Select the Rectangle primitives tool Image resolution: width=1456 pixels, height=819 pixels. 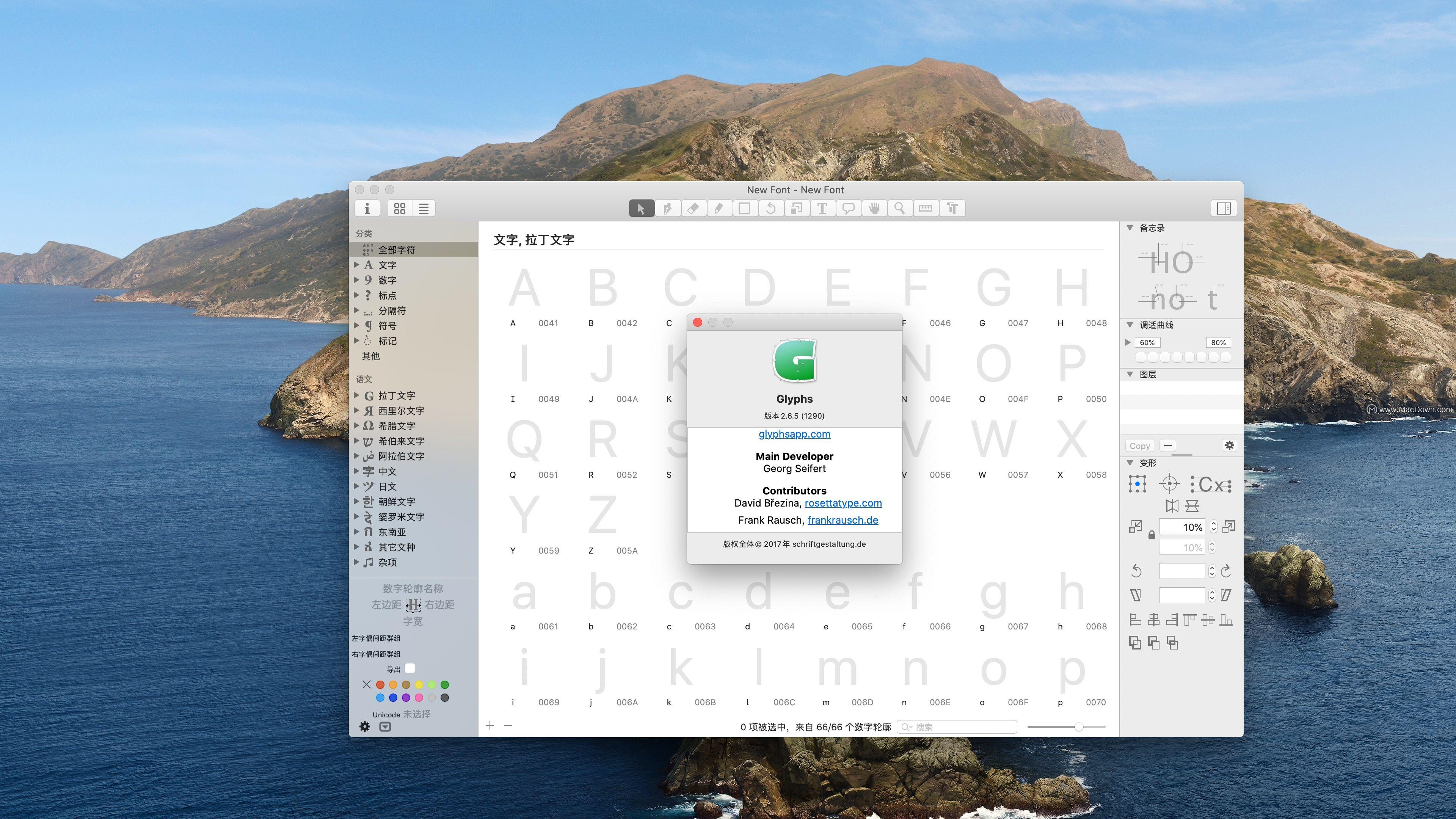(x=745, y=209)
